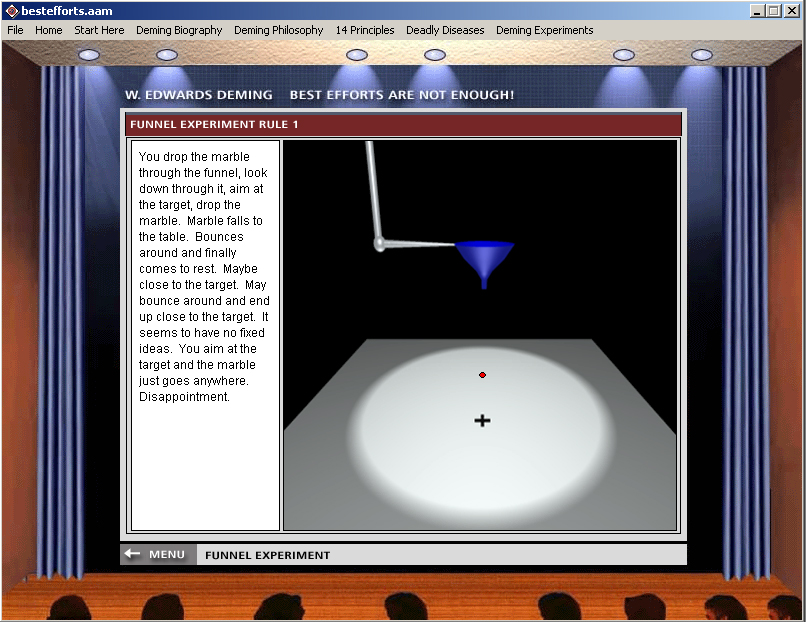Open the 14 Principles menu
This screenshot has width=806, height=622.
364,30
